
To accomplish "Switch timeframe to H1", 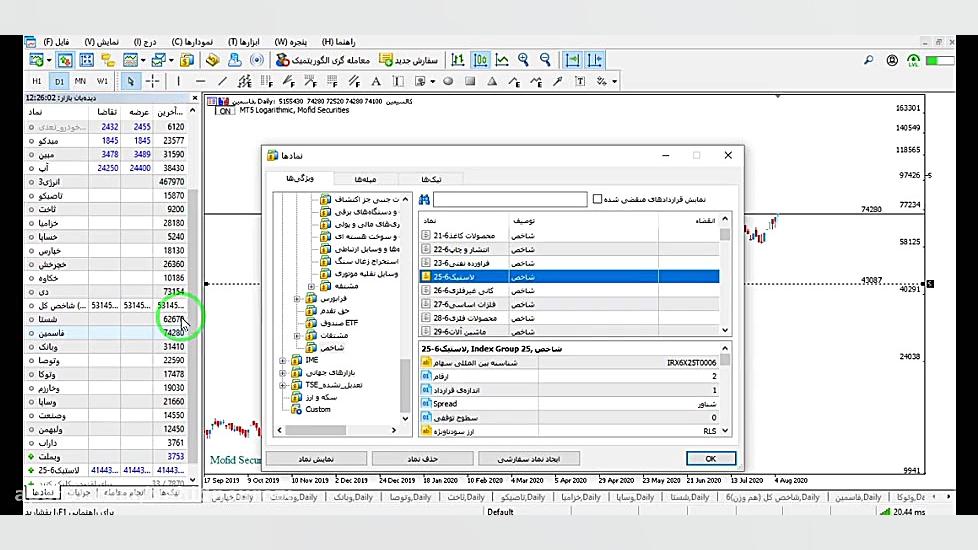I will 37,81.
